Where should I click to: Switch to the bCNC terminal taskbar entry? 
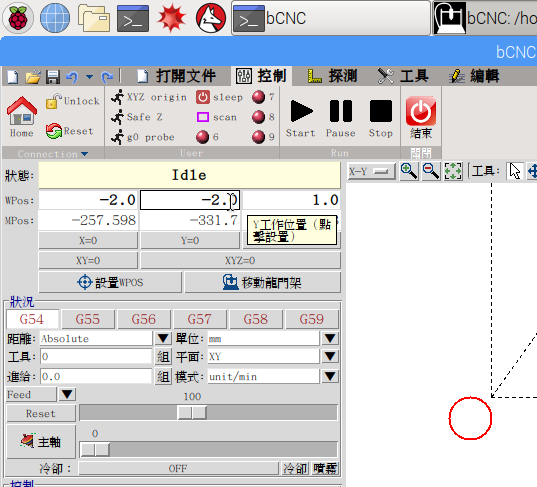[x=331, y=18]
